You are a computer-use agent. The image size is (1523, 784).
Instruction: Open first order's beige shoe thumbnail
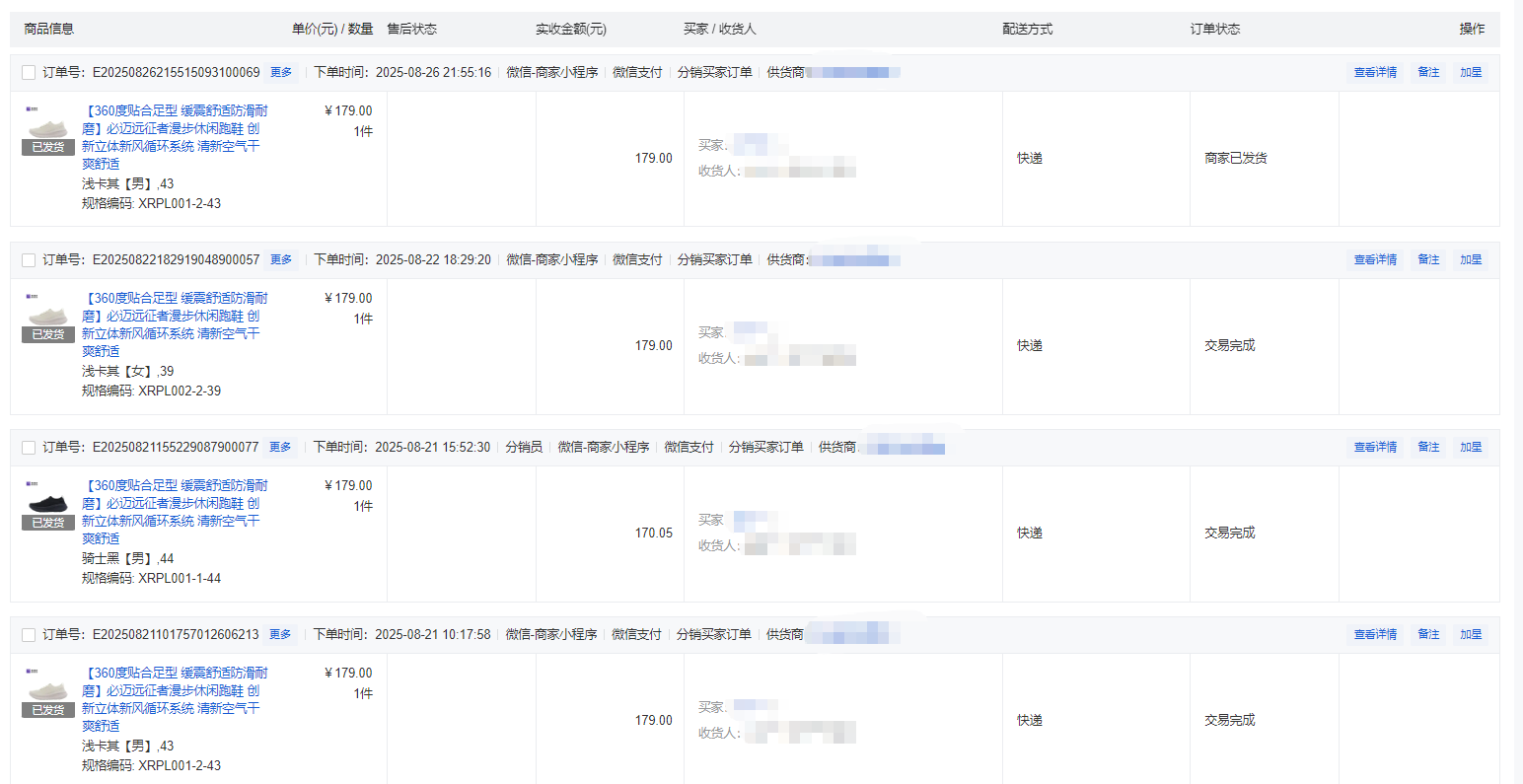[48, 129]
